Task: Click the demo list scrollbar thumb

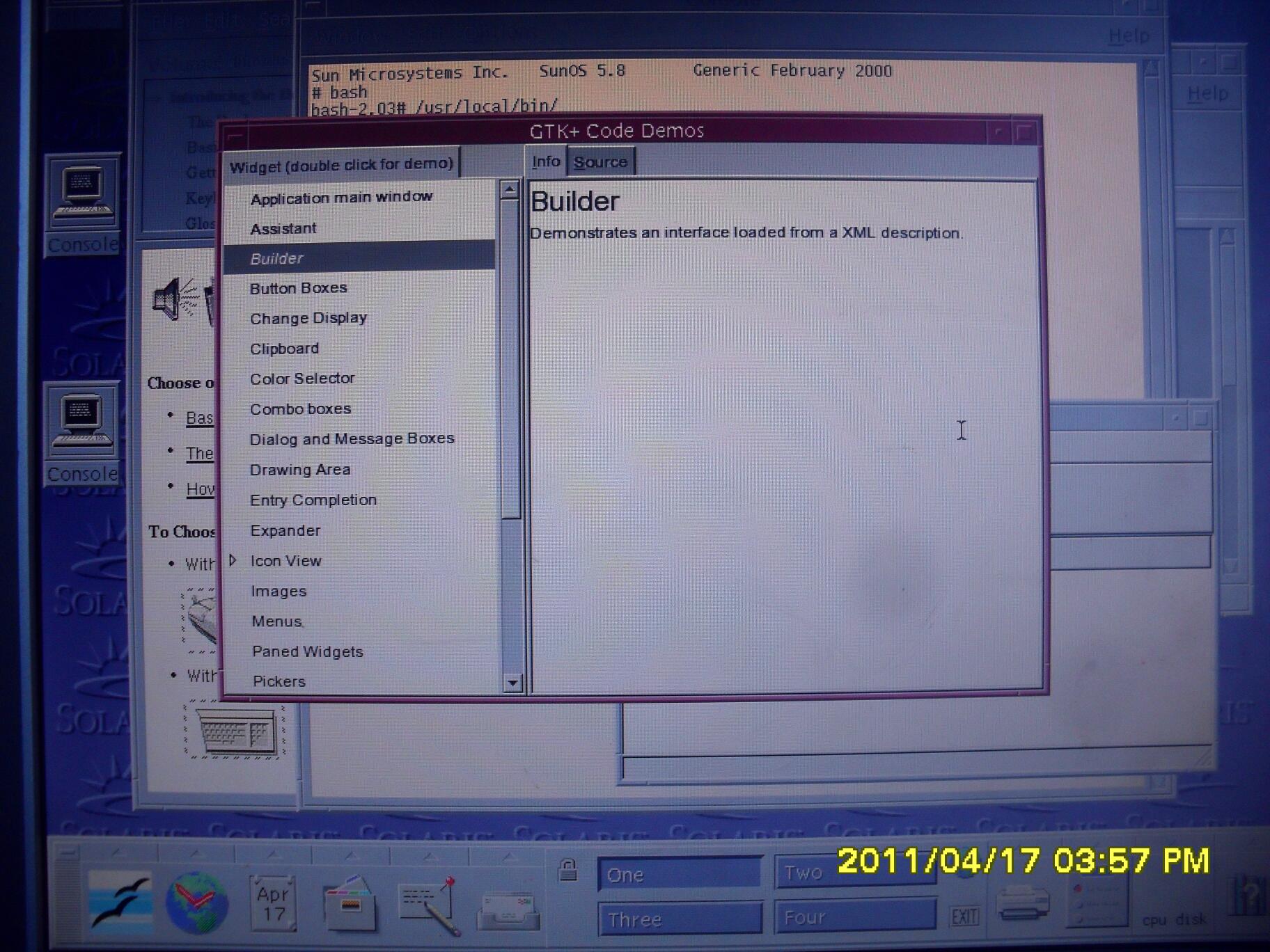Action: point(511,359)
